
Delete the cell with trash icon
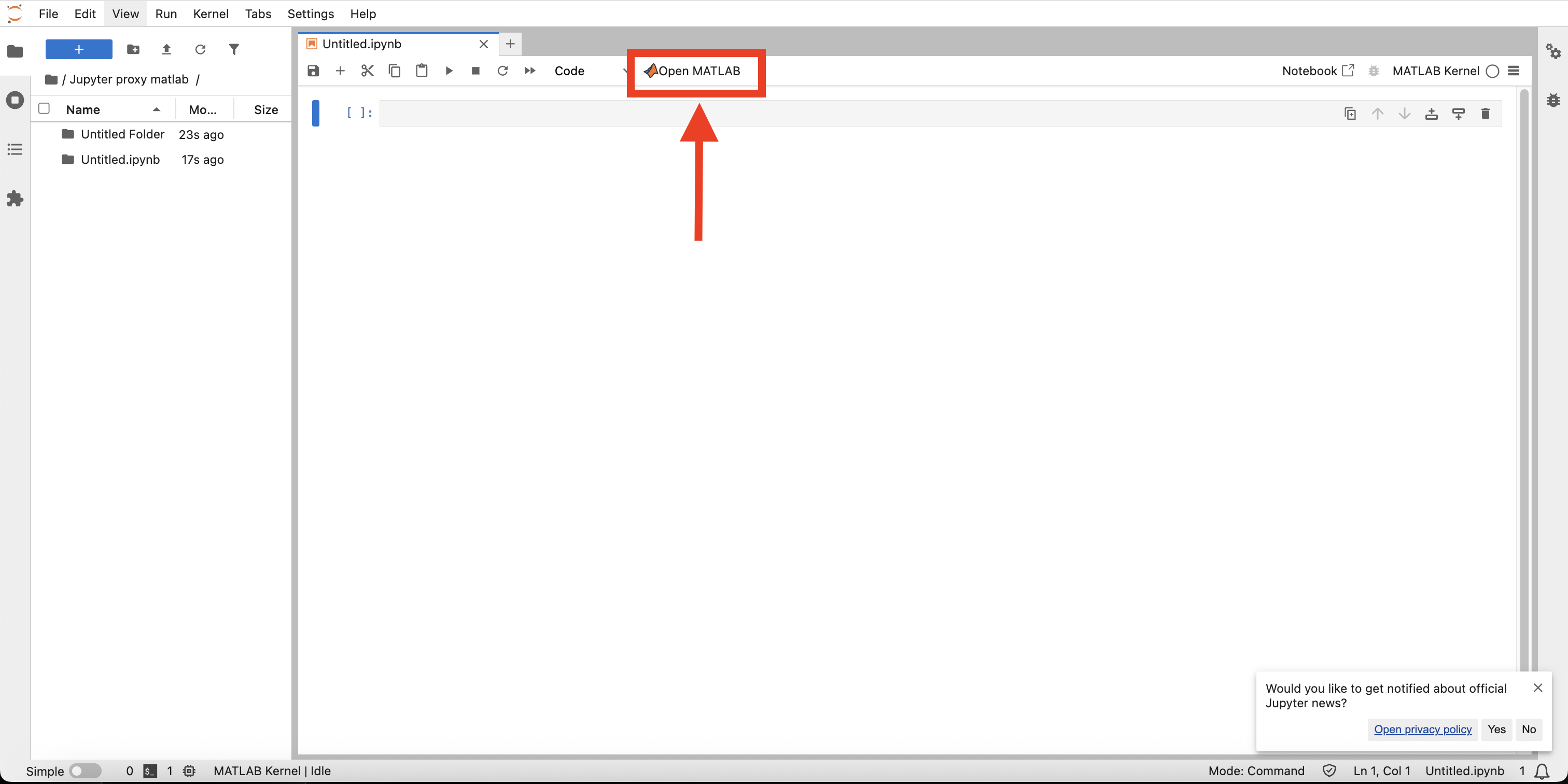tap(1485, 113)
